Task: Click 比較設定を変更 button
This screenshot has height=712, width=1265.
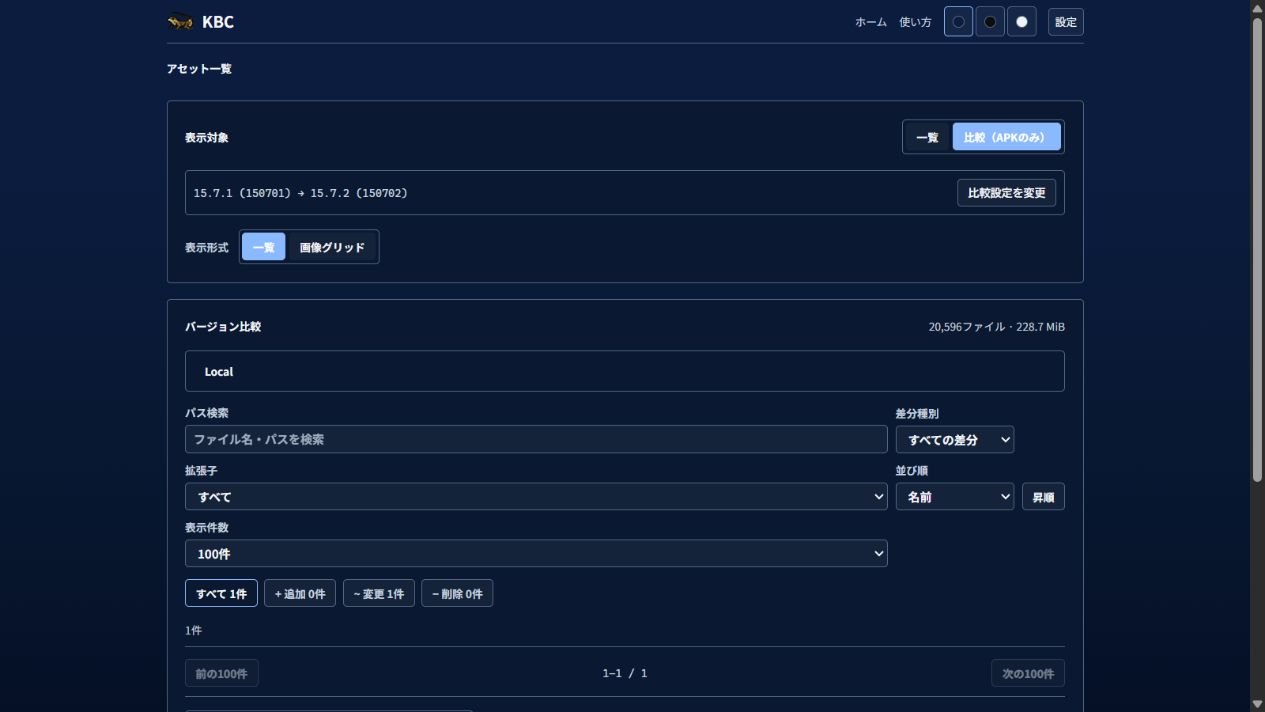Action: [x=1006, y=193]
